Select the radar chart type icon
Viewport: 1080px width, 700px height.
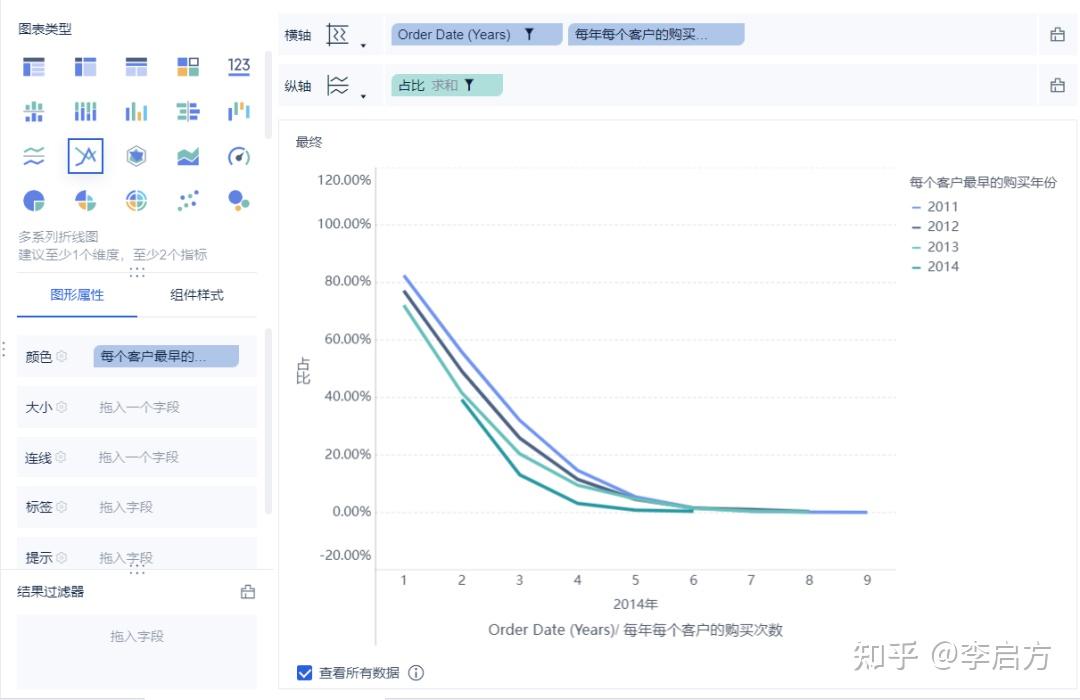click(x=135, y=156)
